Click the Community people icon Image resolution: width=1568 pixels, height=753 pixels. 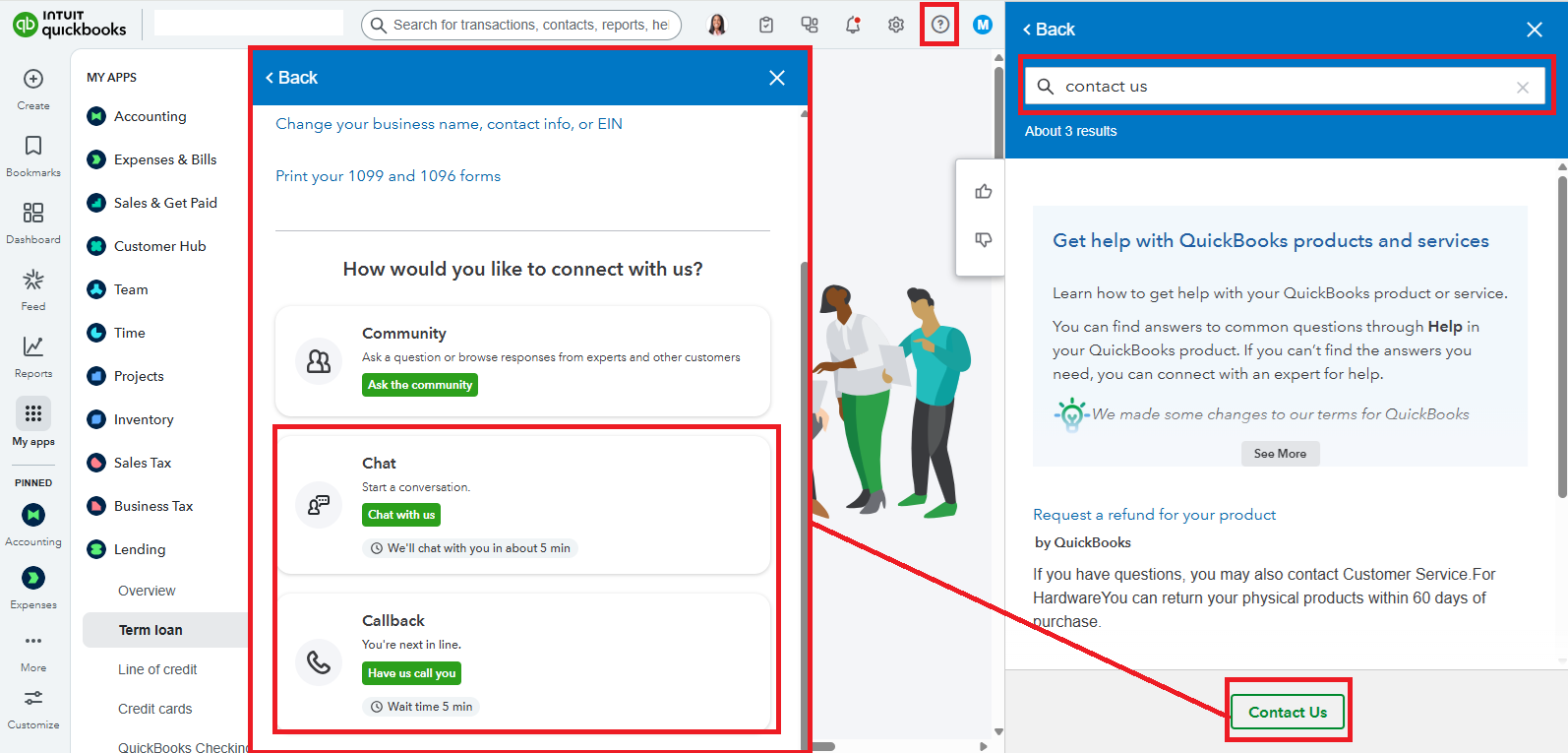click(x=319, y=361)
